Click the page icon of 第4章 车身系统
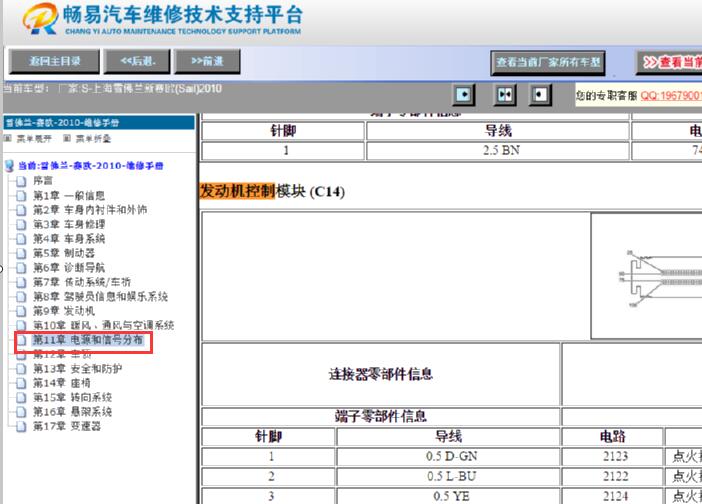Viewport: 702px width, 504px height. coord(21,239)
